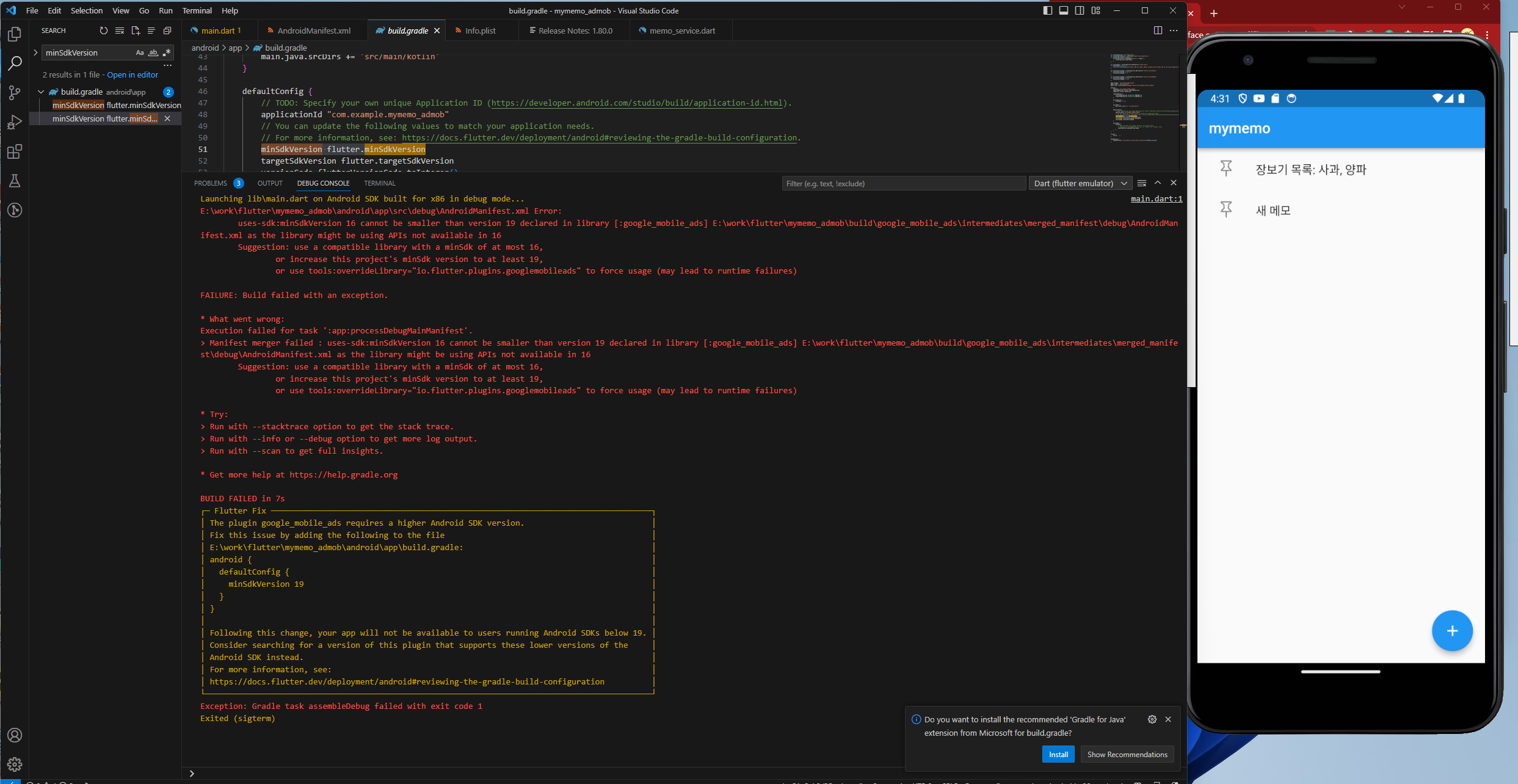Click the Install button for Gradle extension
Screen dimensions: 1518x784
1058,754
